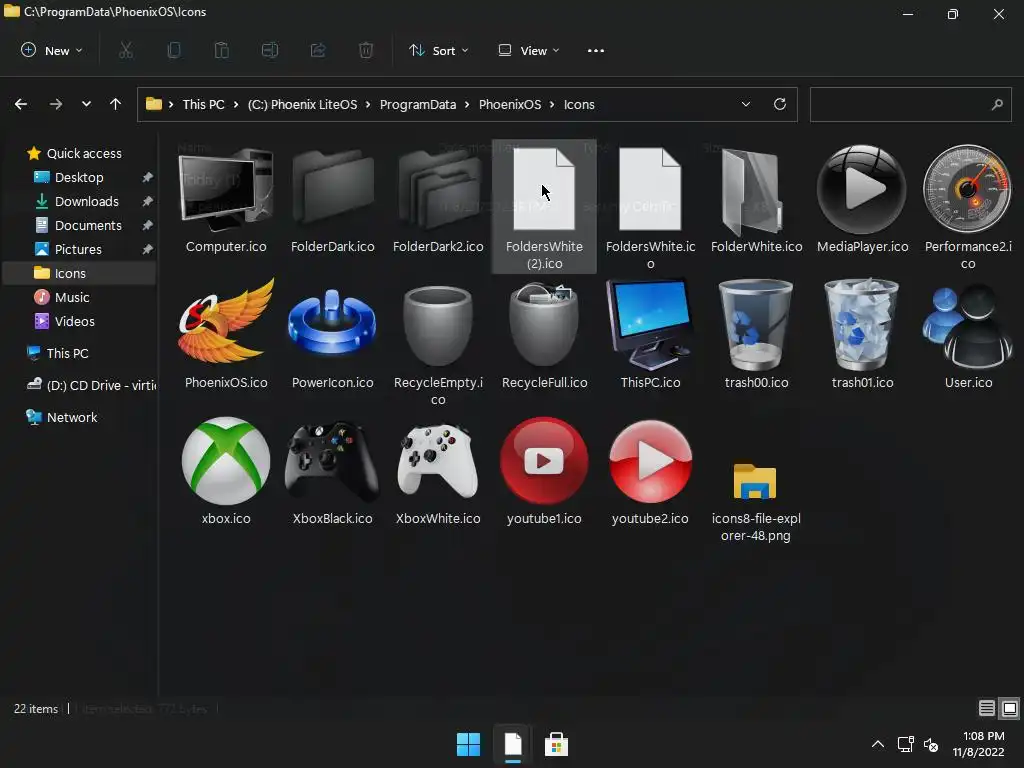The width and height of the screenshot is (1024, 768).
Task: Select the xbox.ico file
Action: [226, 472]
